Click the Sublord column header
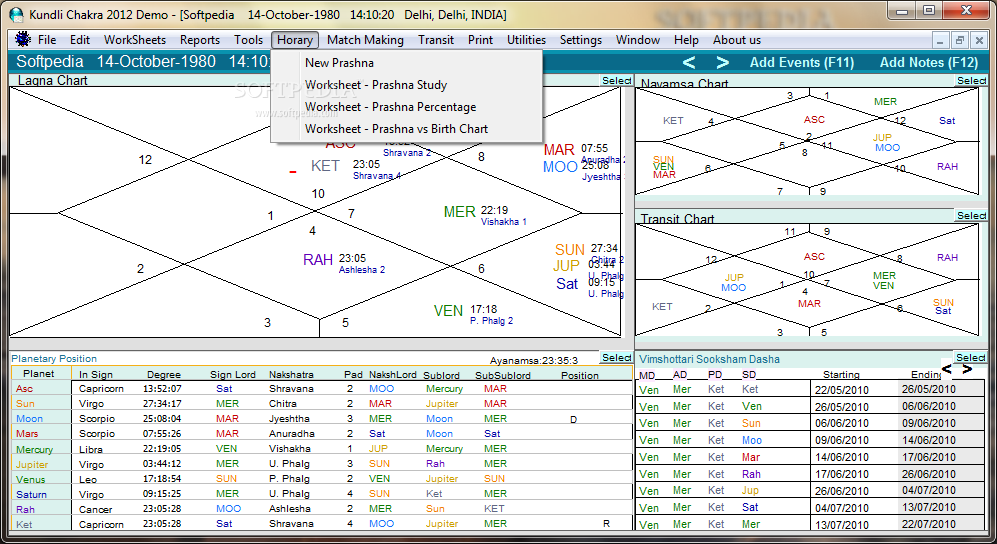Screen dimensions: 997x544 click(x=441, y=375)
